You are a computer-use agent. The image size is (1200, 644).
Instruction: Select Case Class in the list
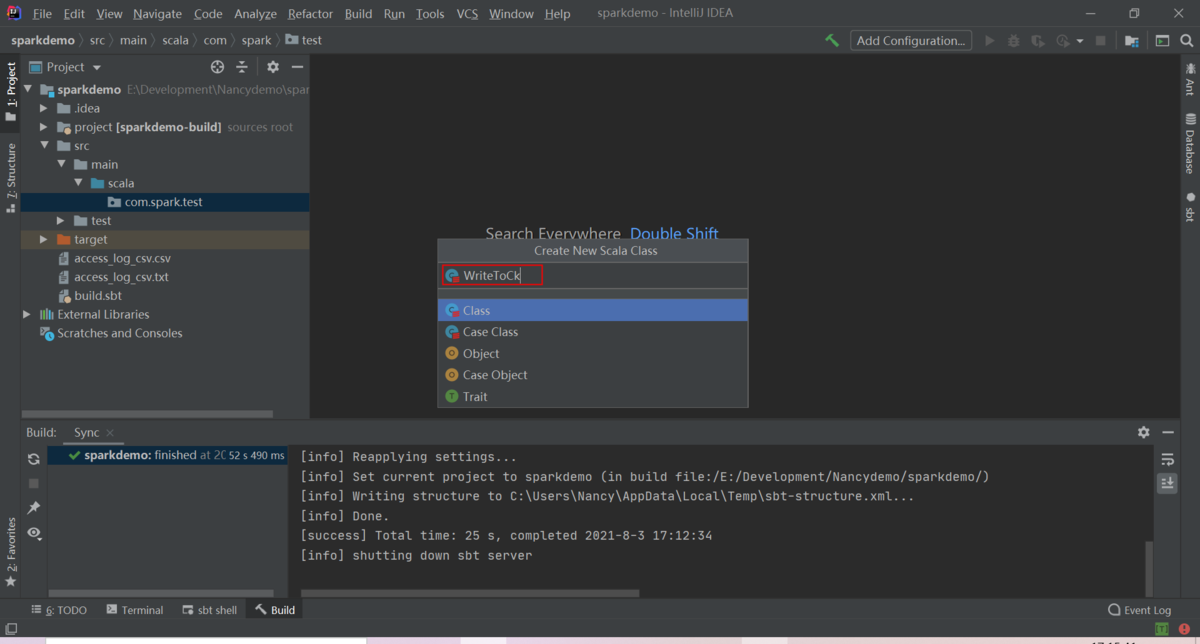click(x=592, y=332)
